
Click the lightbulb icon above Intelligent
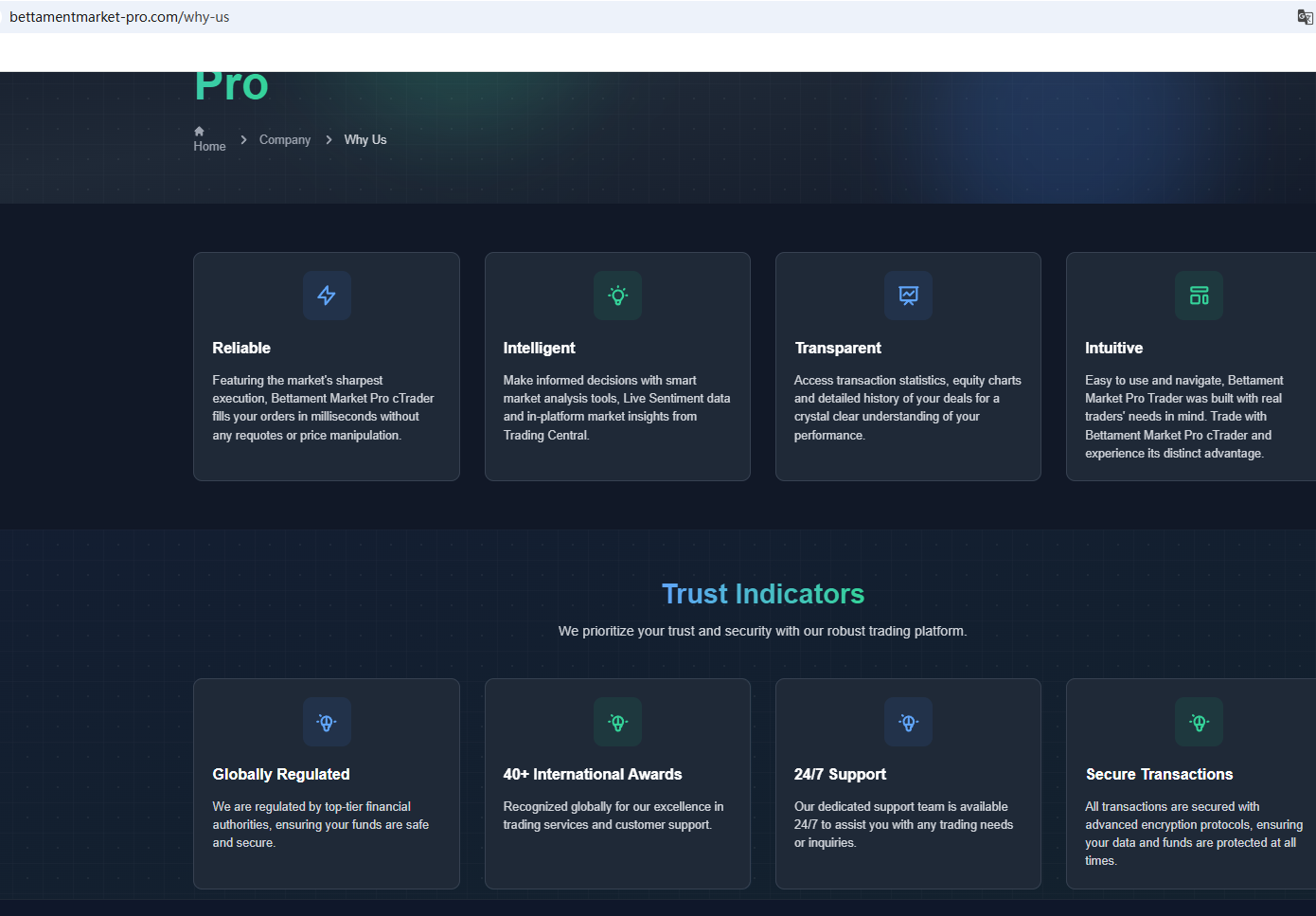tap(617, 296)
